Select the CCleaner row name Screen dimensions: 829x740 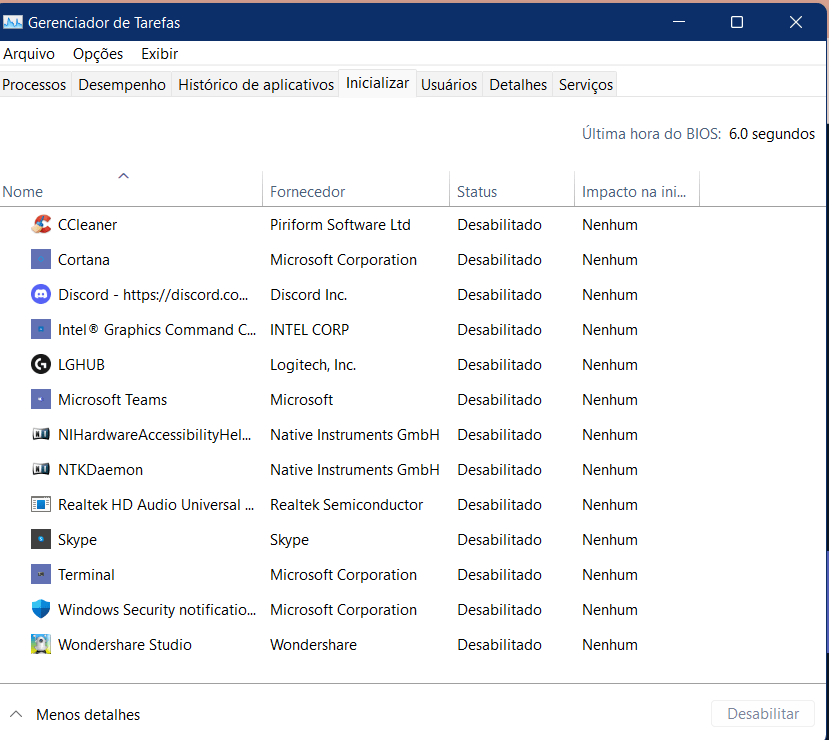coord(87,225)
